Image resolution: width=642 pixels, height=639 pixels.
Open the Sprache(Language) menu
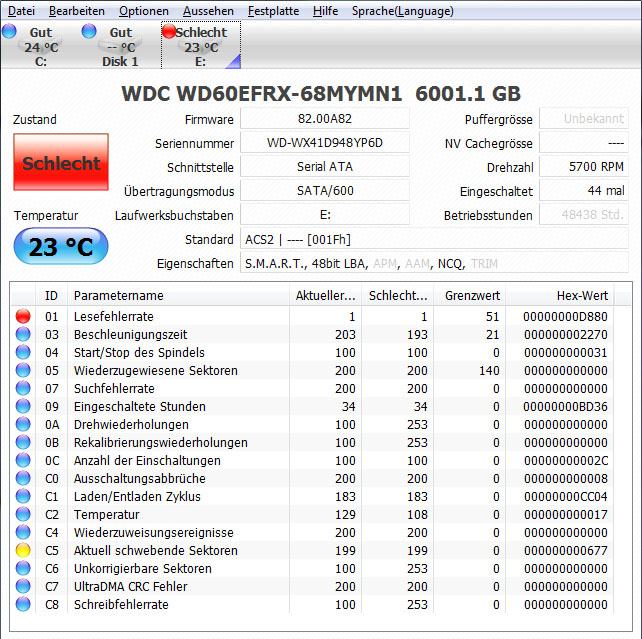tap(402, 11)
